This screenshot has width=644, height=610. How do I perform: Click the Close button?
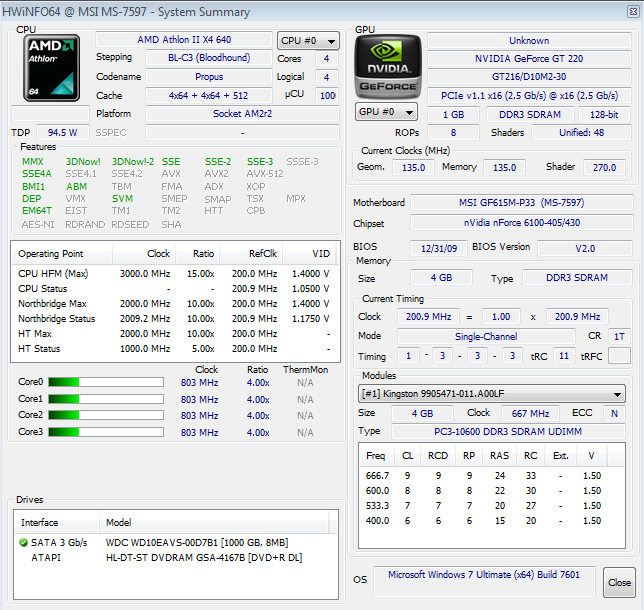(619, 582)
